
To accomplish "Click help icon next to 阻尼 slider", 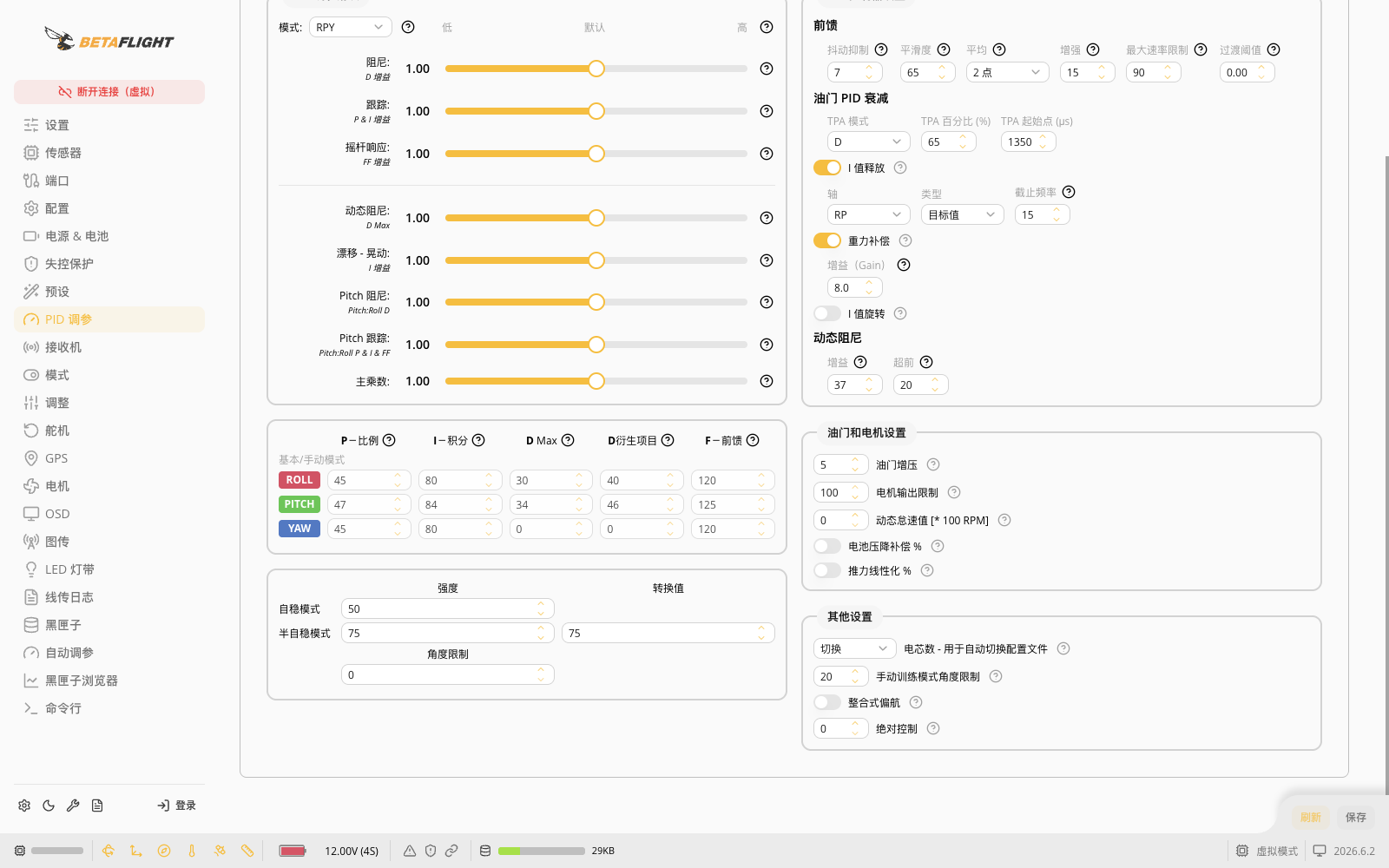I will (x=767, y=69).
